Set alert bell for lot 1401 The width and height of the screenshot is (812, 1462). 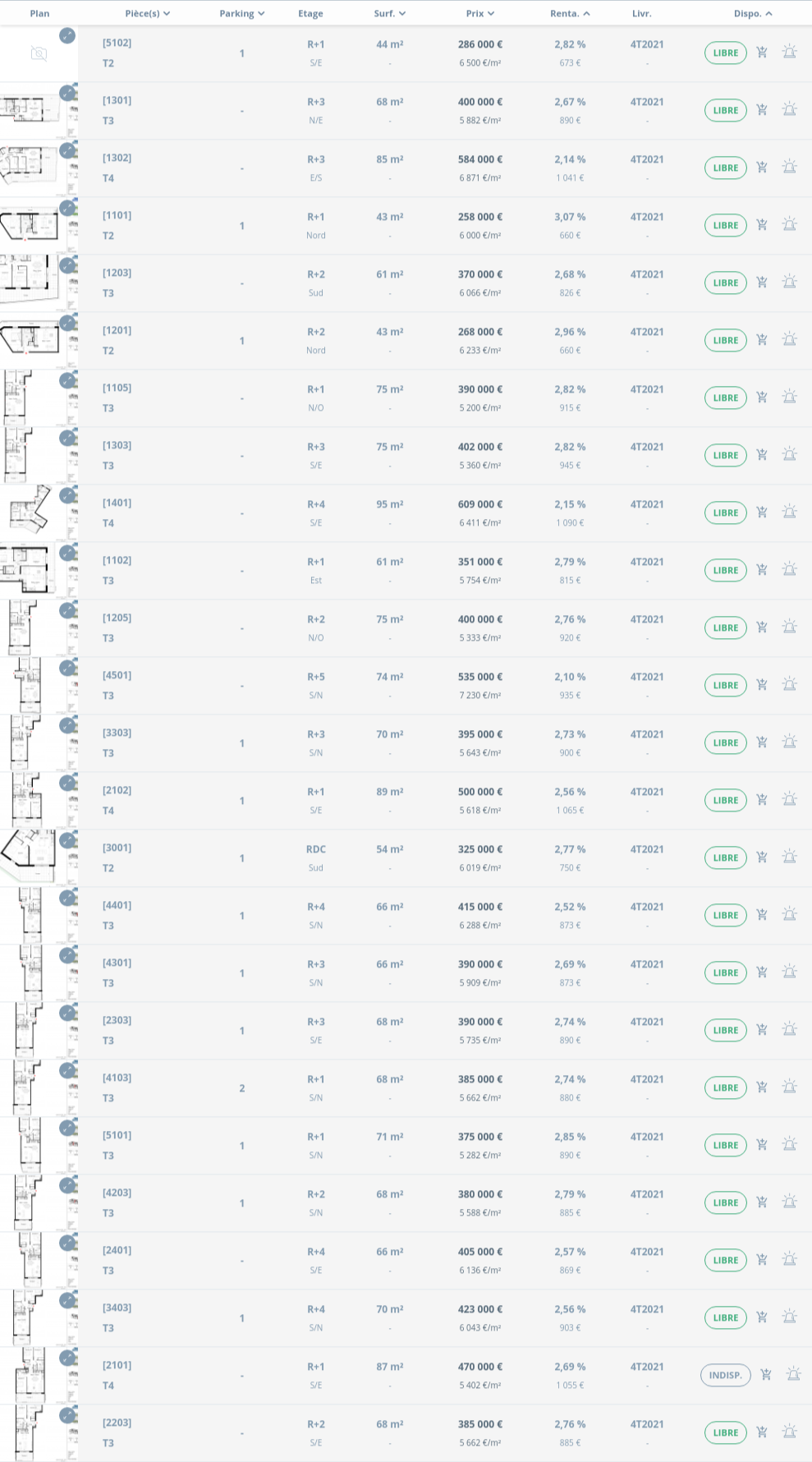pos(790,513)
